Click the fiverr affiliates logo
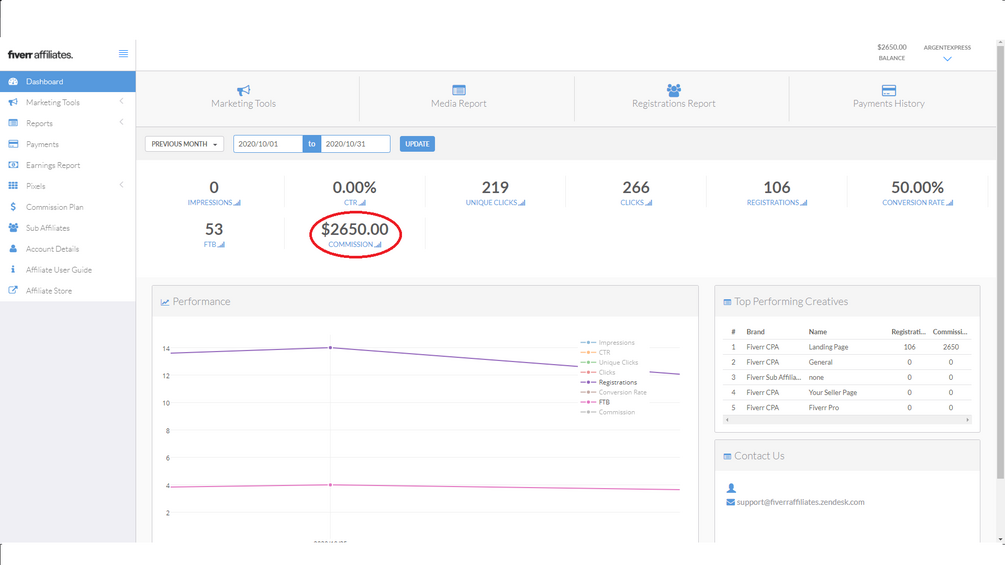This screenshot has width=1005, height=565. click(x=40, y=54)
